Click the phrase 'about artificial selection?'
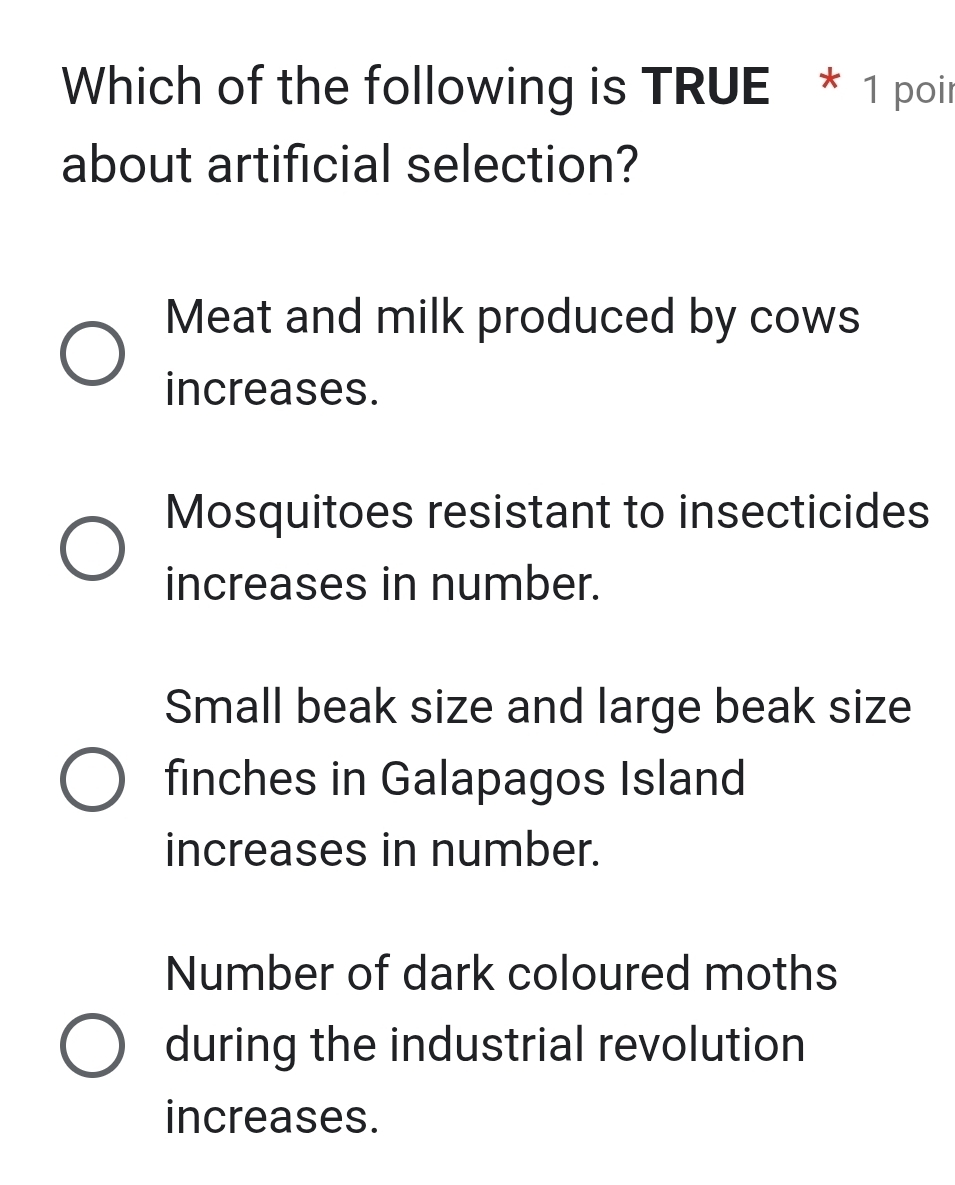 coord(350,162)
